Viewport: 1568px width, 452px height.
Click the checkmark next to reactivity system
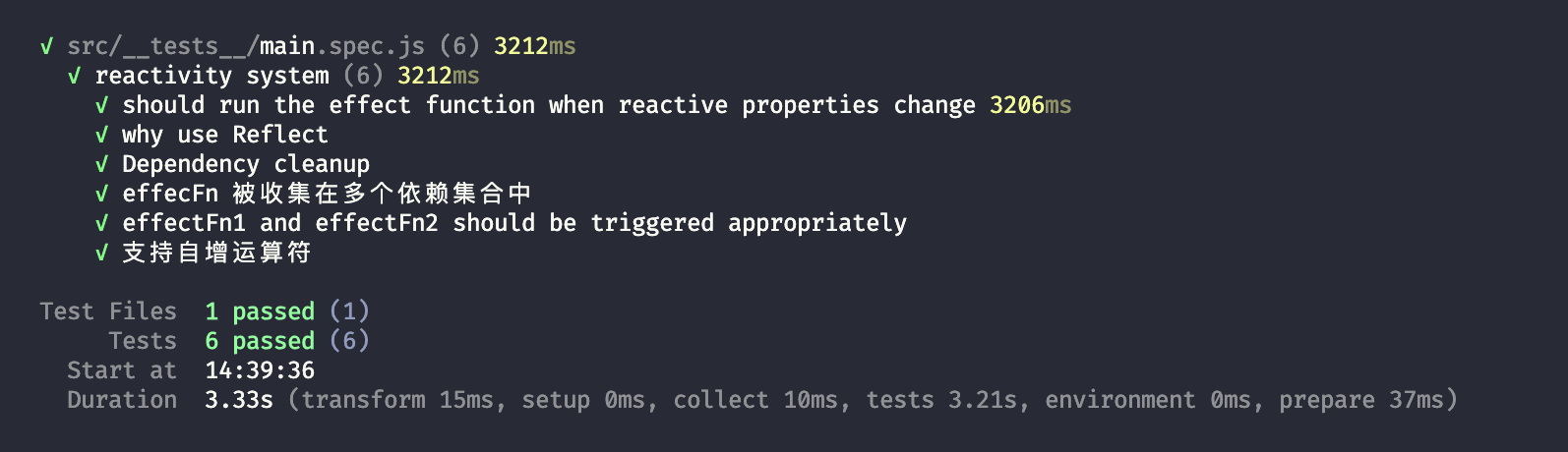tap(74, 76)
